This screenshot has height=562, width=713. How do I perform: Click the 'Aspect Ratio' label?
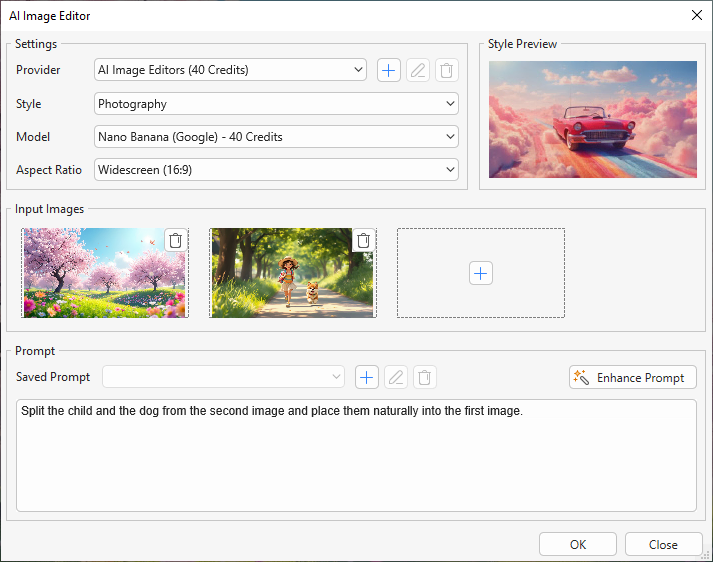[49, 170]
